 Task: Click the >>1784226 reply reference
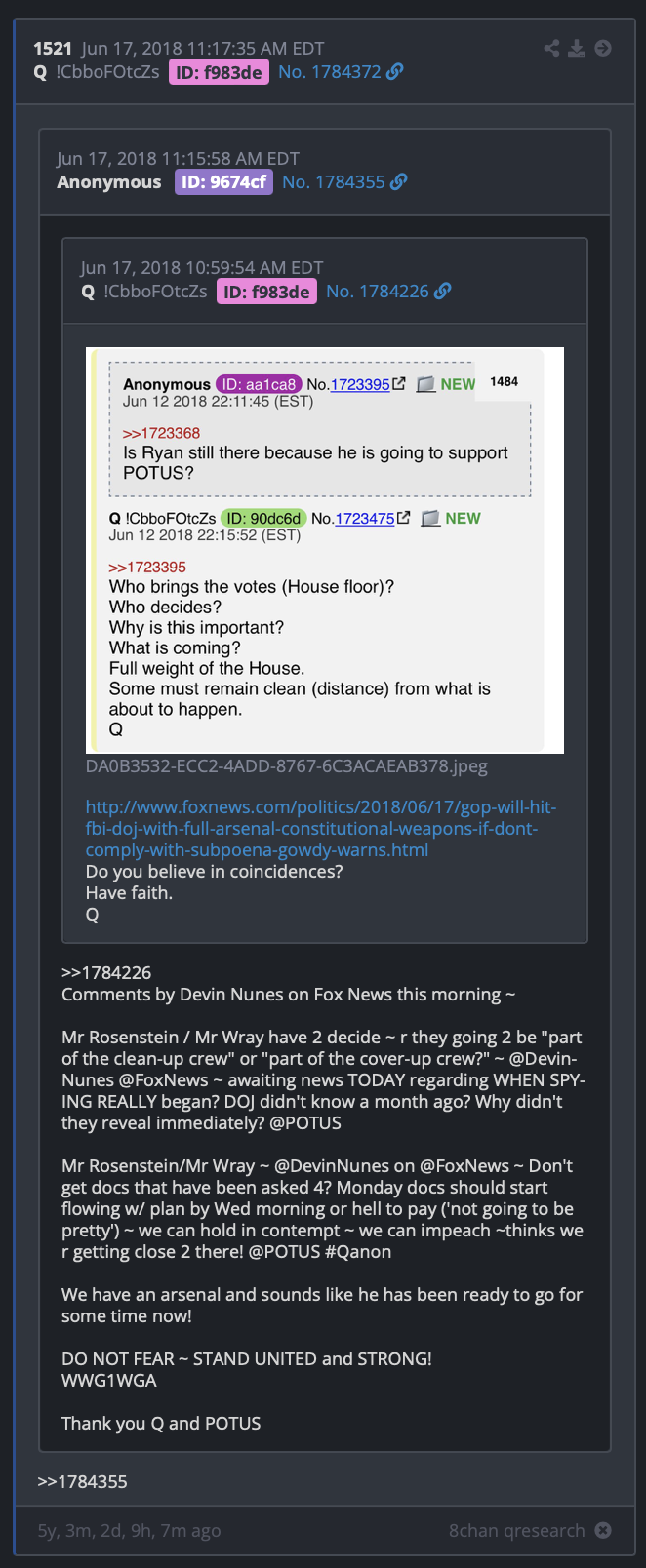pos(106,972)
